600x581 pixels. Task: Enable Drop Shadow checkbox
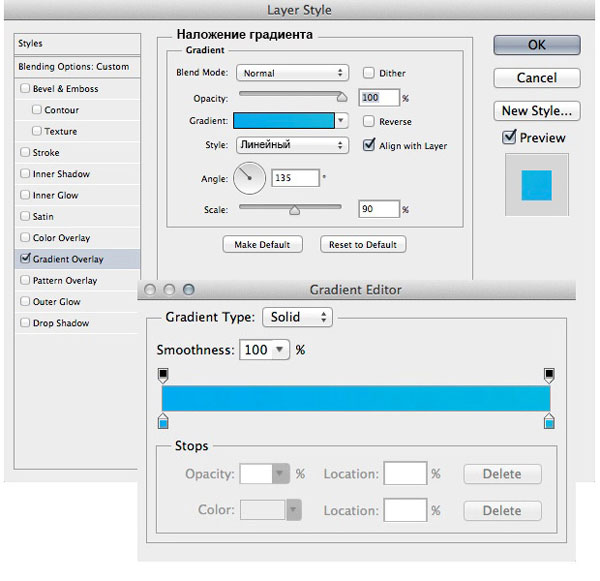click(x=25, y=323)
